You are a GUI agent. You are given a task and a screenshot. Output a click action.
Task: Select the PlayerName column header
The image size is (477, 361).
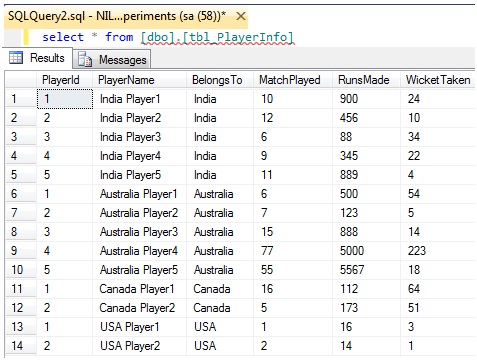(139, 80)
